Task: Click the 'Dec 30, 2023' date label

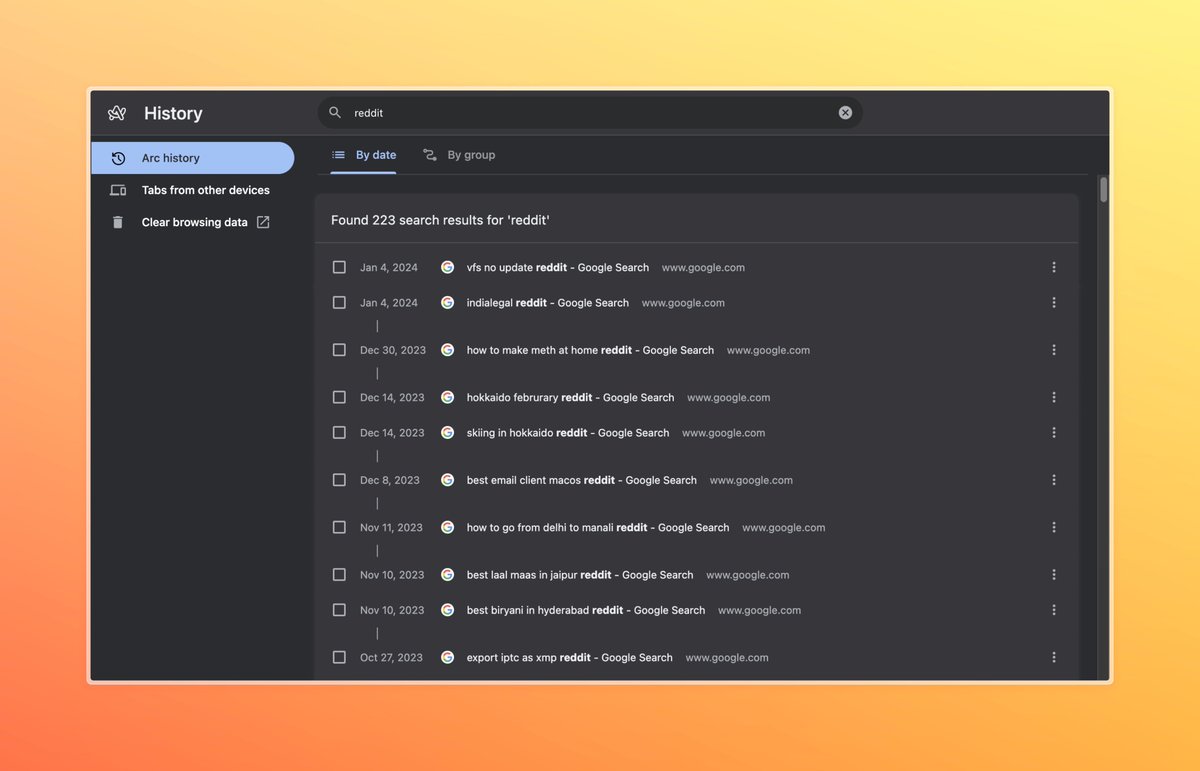Action: tap(393, 350)
